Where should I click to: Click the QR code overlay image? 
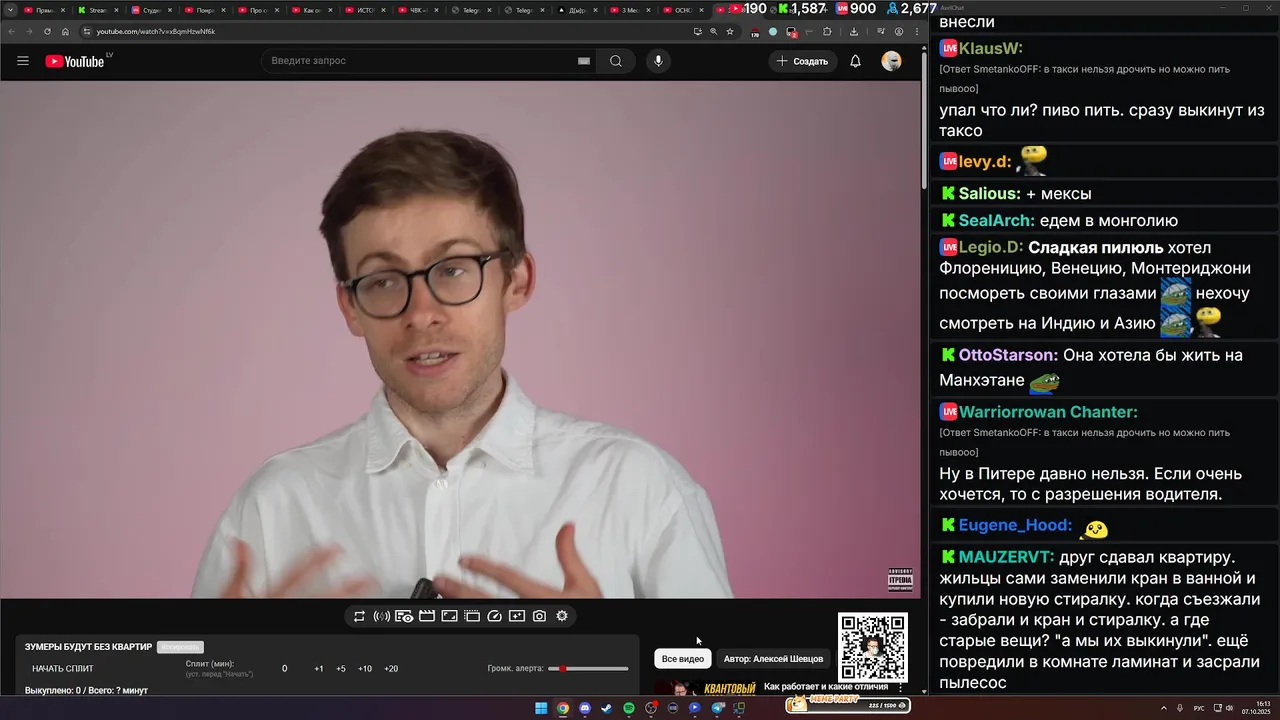[x=873, y=647]
